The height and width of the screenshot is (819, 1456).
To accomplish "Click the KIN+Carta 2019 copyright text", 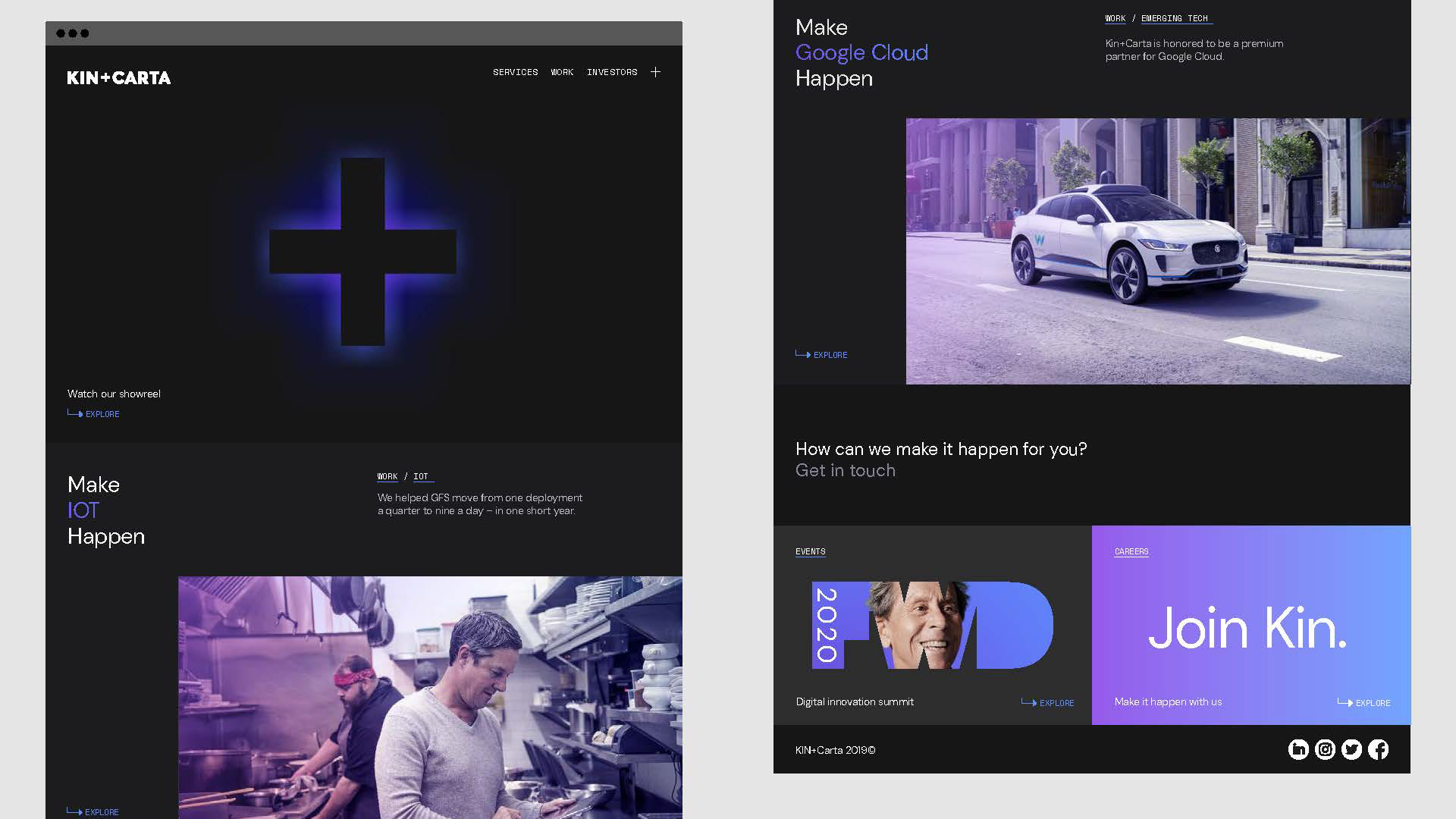I will 835,750.
